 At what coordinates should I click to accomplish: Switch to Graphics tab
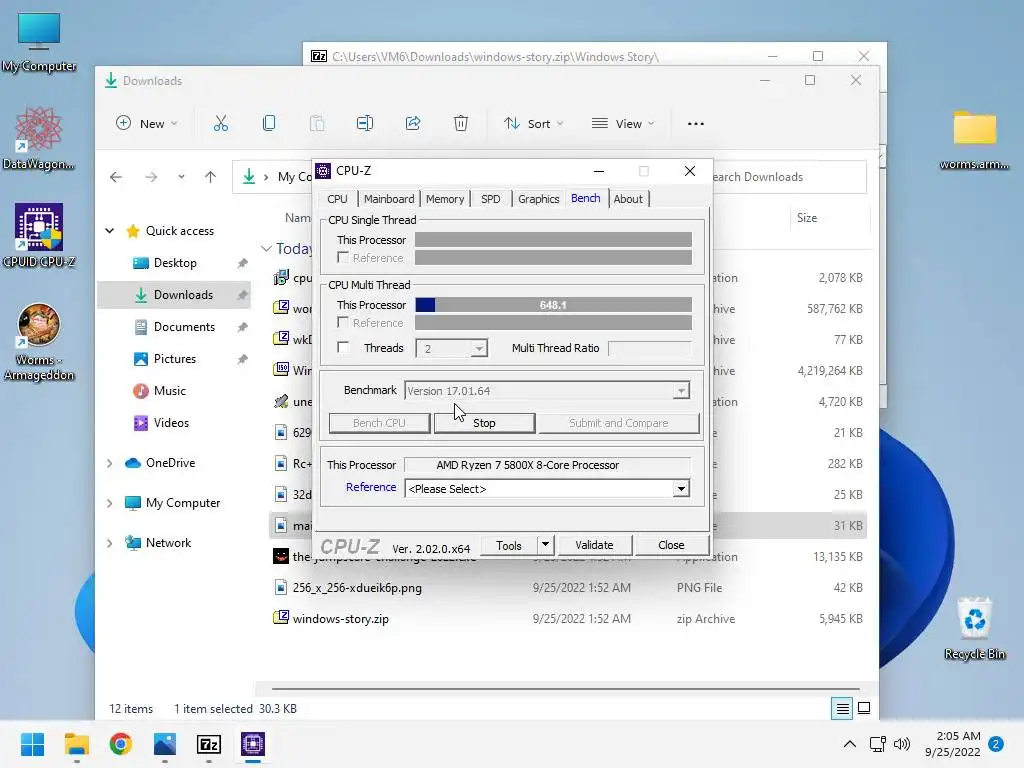click(x=538, y=199)
